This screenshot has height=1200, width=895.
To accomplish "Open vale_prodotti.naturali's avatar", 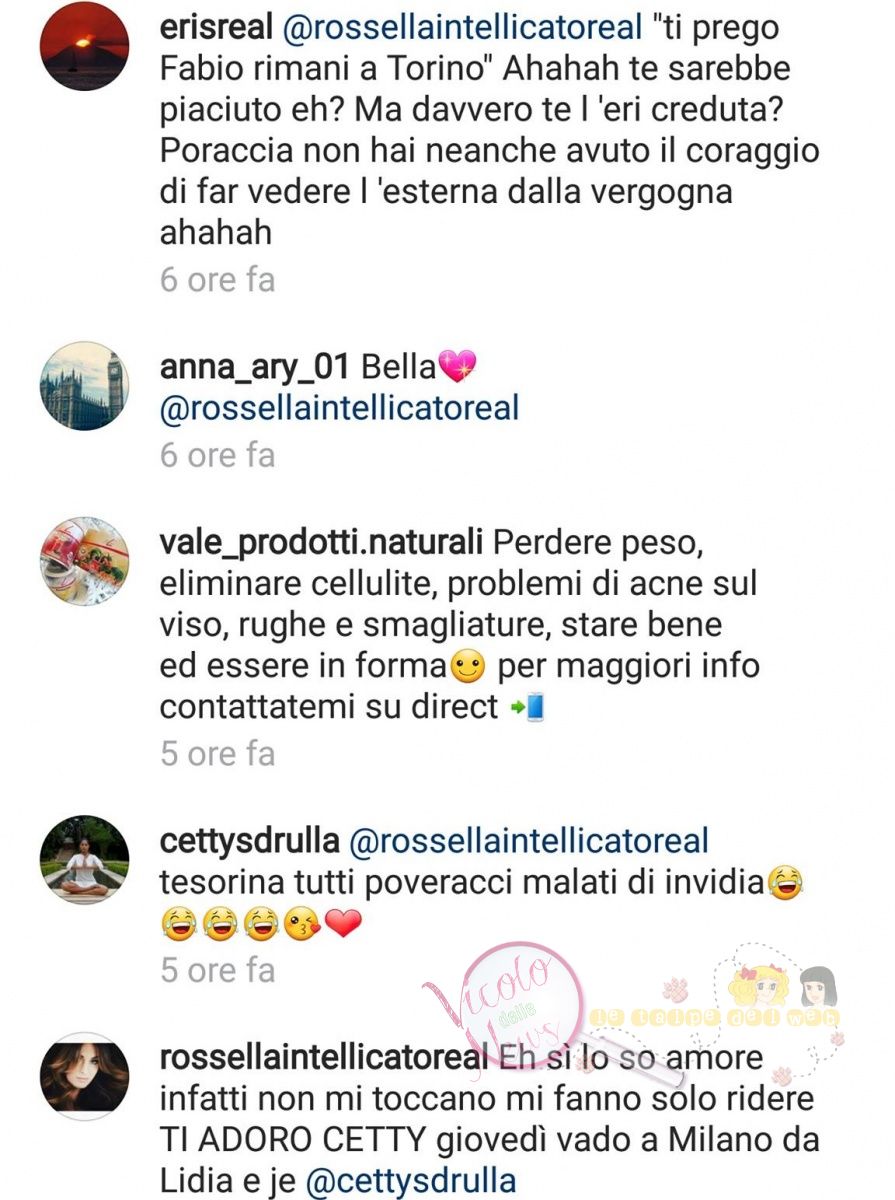I will point(84,562).
